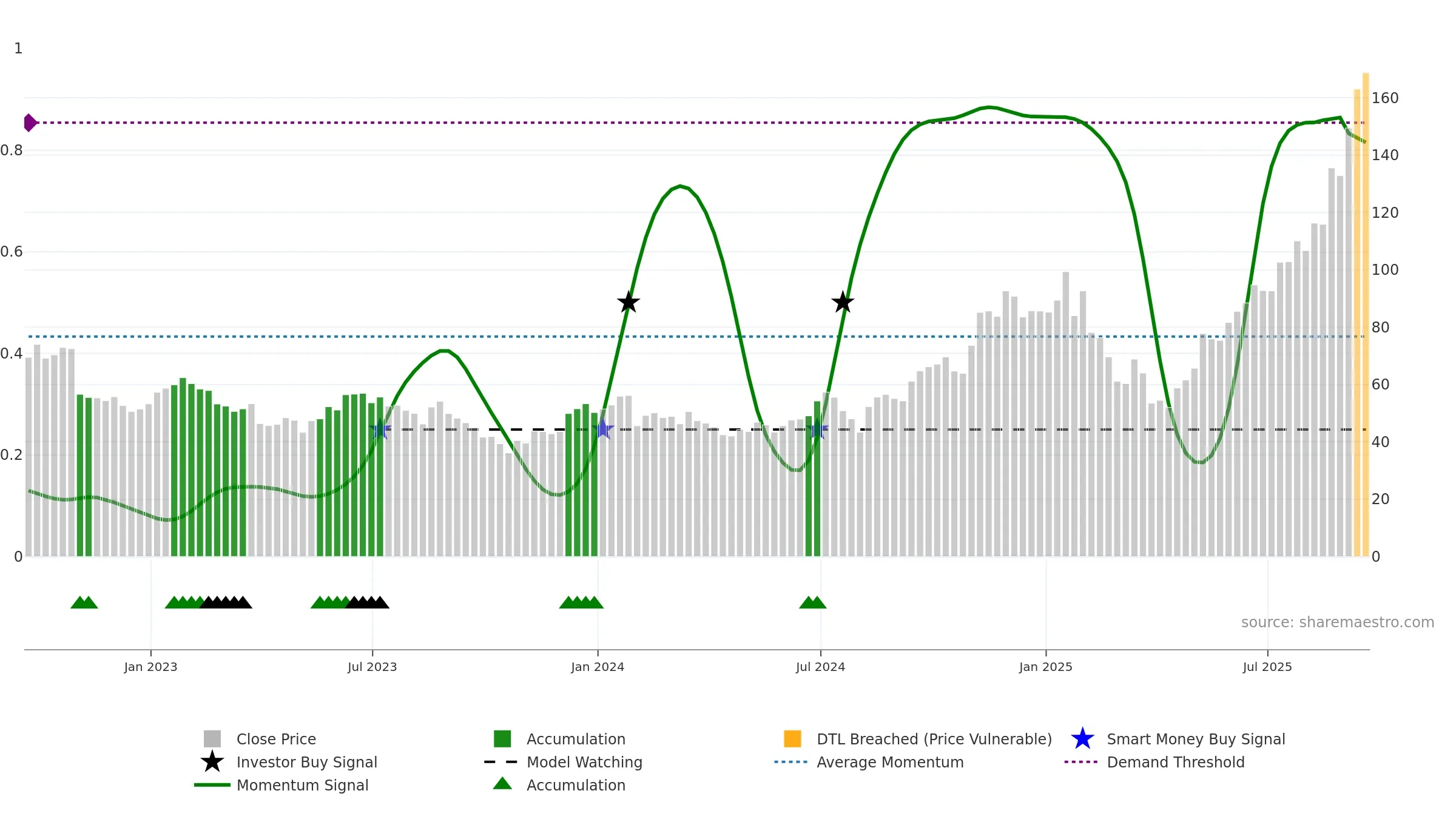Click the orange DTL Breached legend square
Screen dimensions: 1456x819
[793, 739]
